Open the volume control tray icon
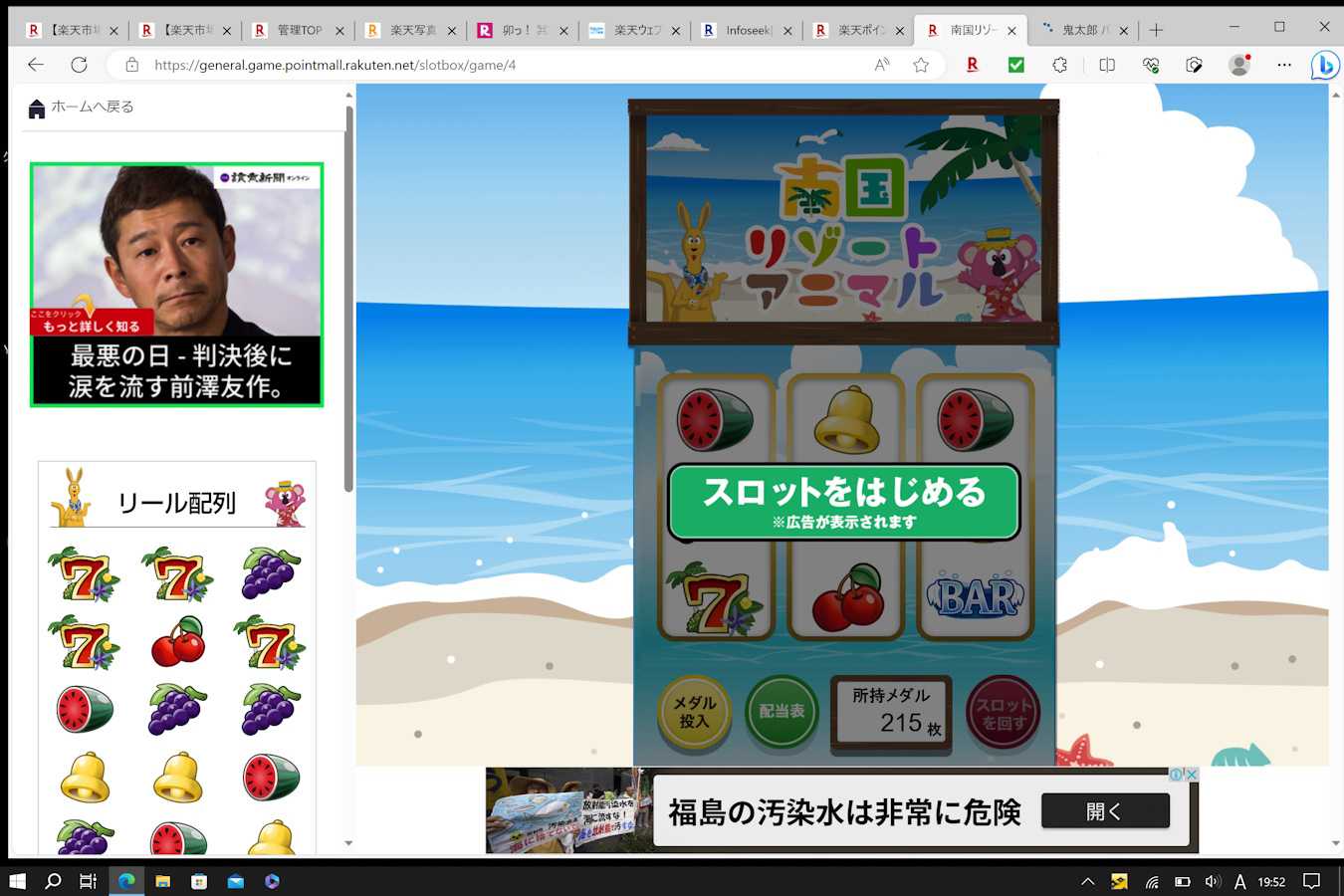 [x=1213, y=881]
